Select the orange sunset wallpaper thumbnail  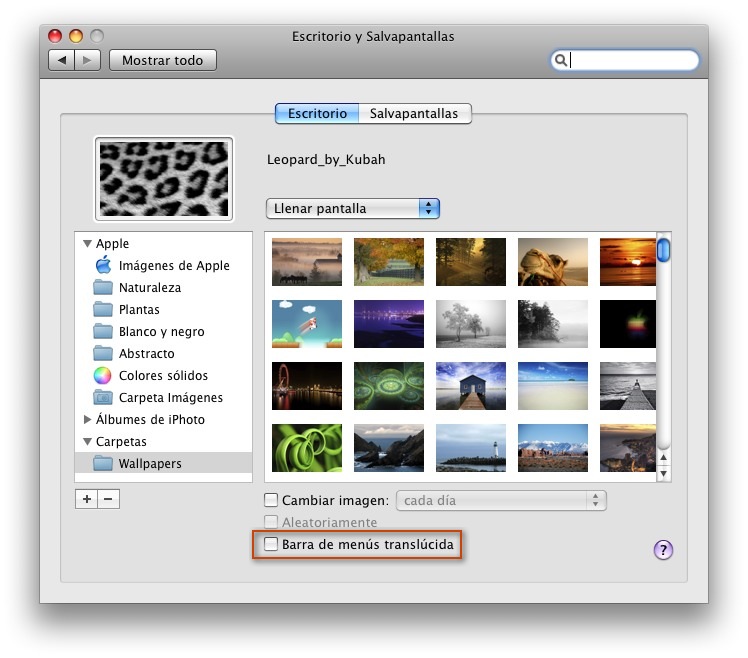point(628,262)
